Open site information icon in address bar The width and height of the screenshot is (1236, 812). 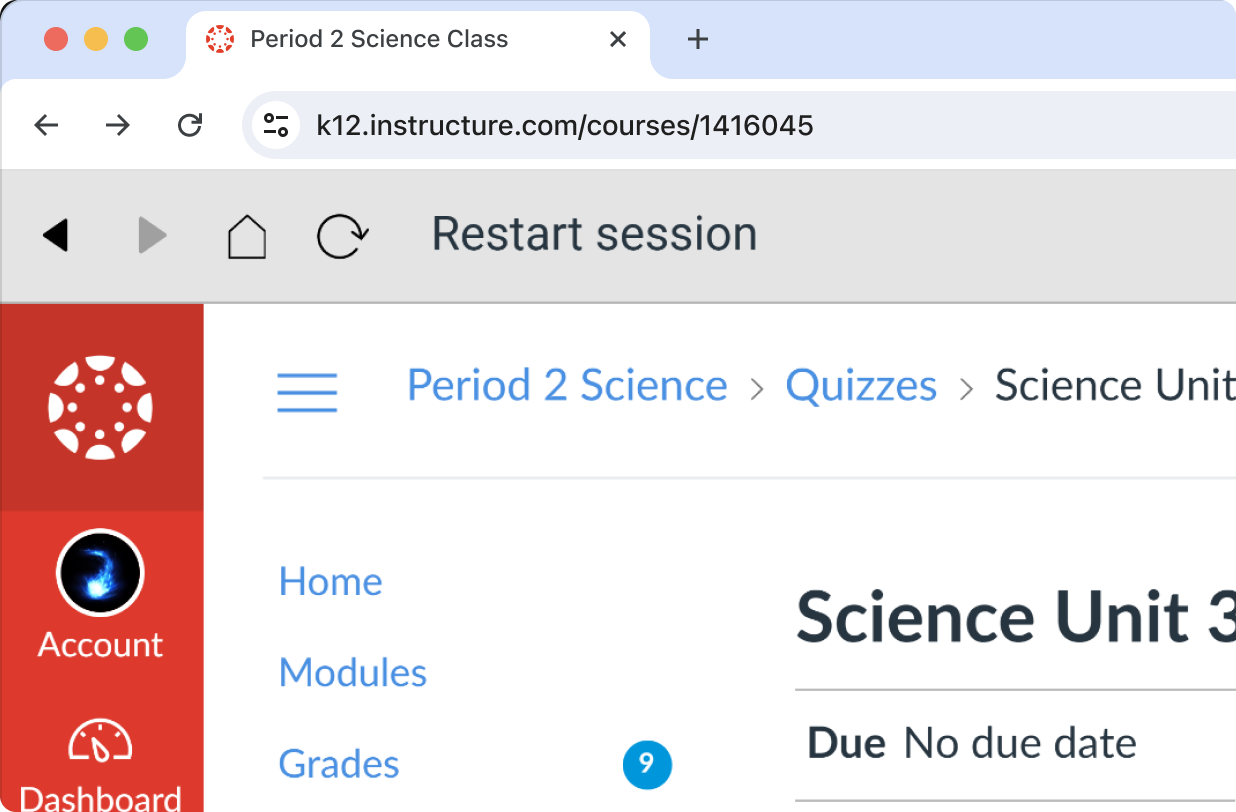[x=275, y=125]
